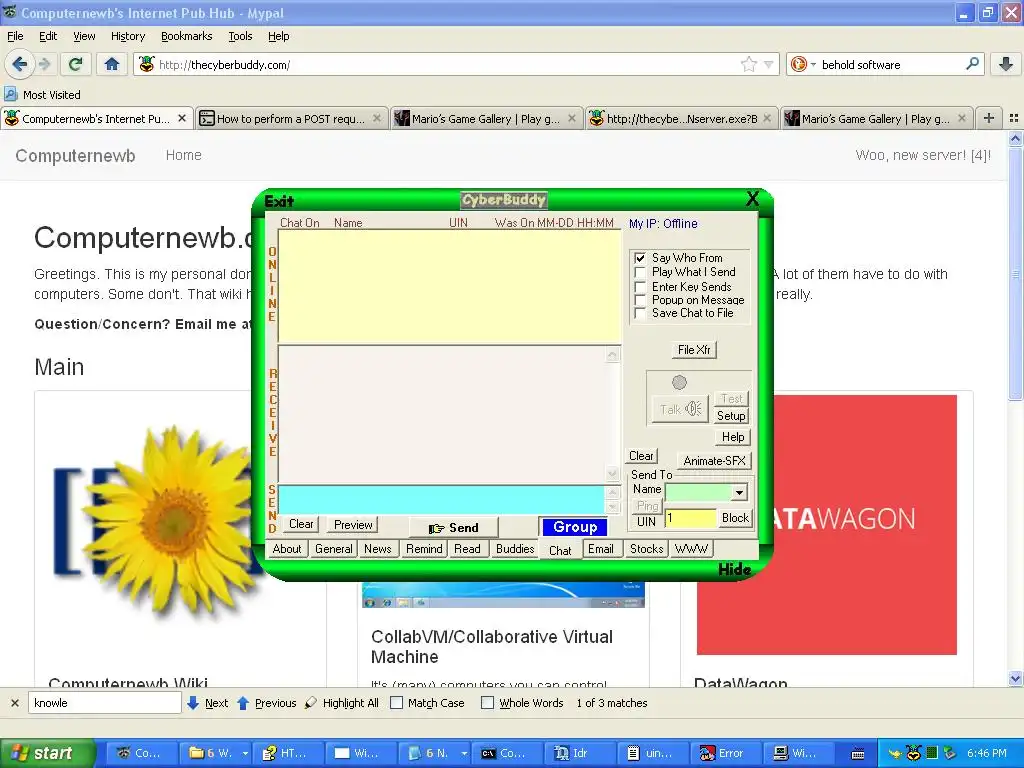1024x768 pixels.
Task: Expand the Send To Name dropdown
Action: 739,492
